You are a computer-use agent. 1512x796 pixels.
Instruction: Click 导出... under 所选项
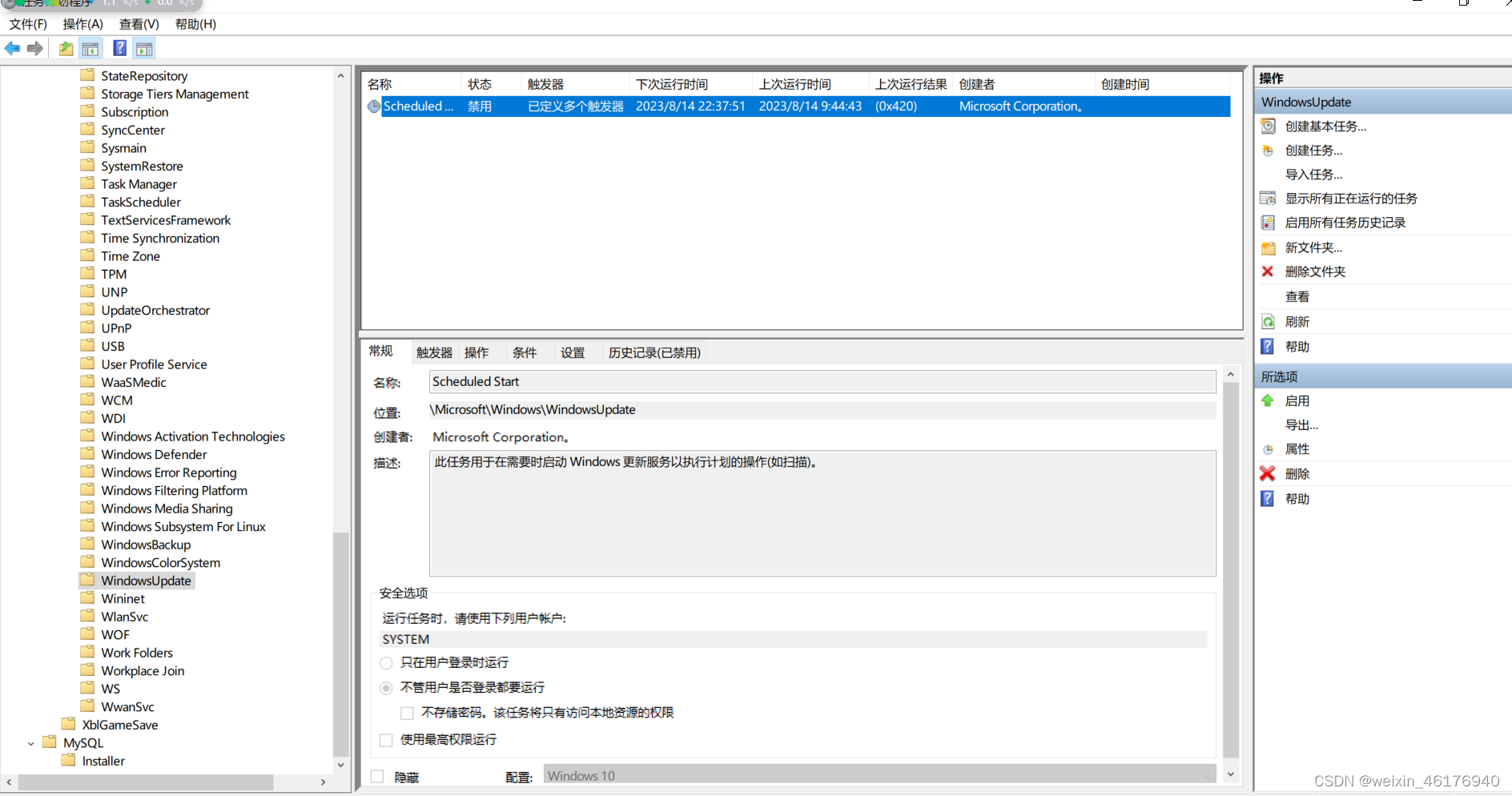tap(1301, 425)
